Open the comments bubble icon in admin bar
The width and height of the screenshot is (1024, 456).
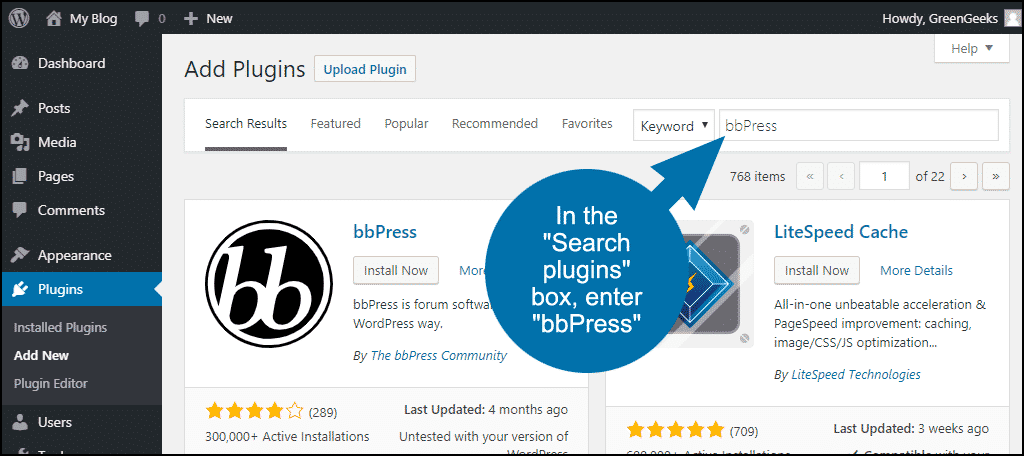pos(142,19)
